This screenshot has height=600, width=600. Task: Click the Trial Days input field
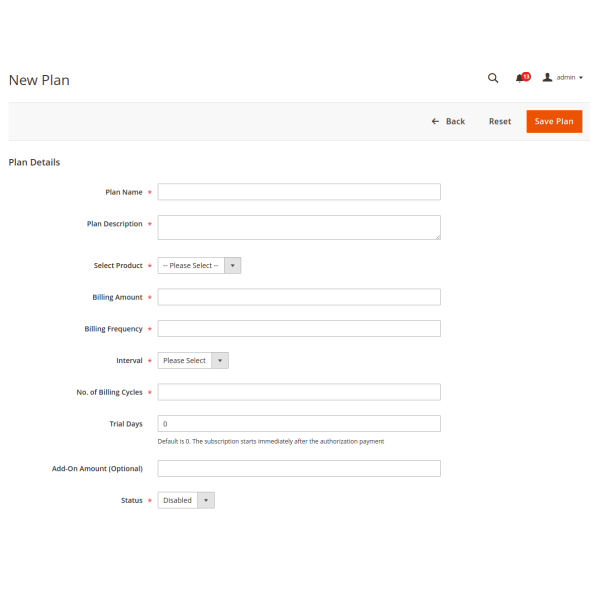pos(299,424)
